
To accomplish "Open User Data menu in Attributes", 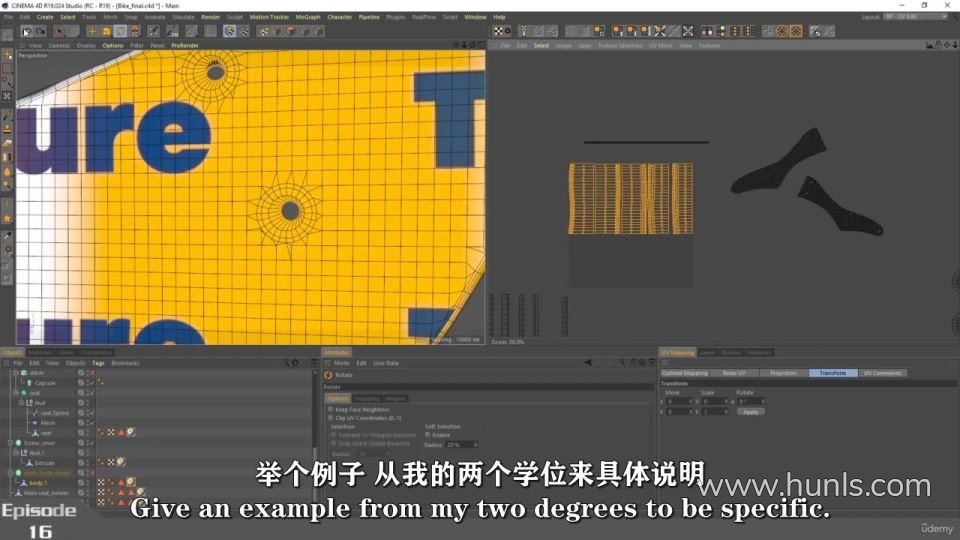I will [386, 363].
